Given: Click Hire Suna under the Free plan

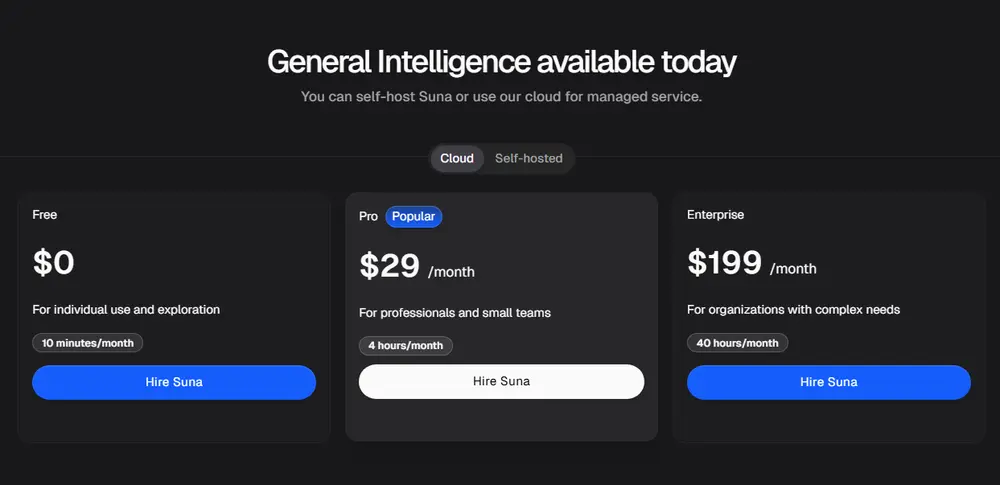Looking at the screenshot, I should point(174,382).
